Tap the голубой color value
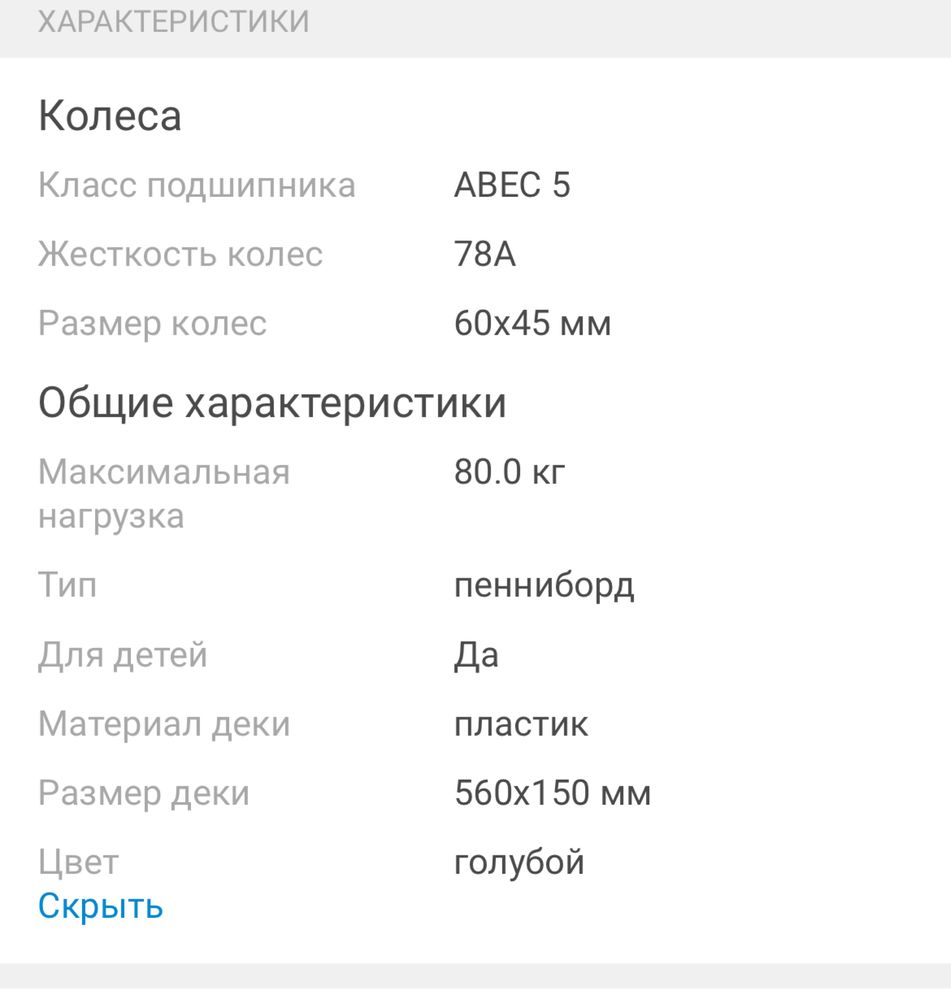The width and height of the screenshot is (951, 1000). (x=519, y=862)
